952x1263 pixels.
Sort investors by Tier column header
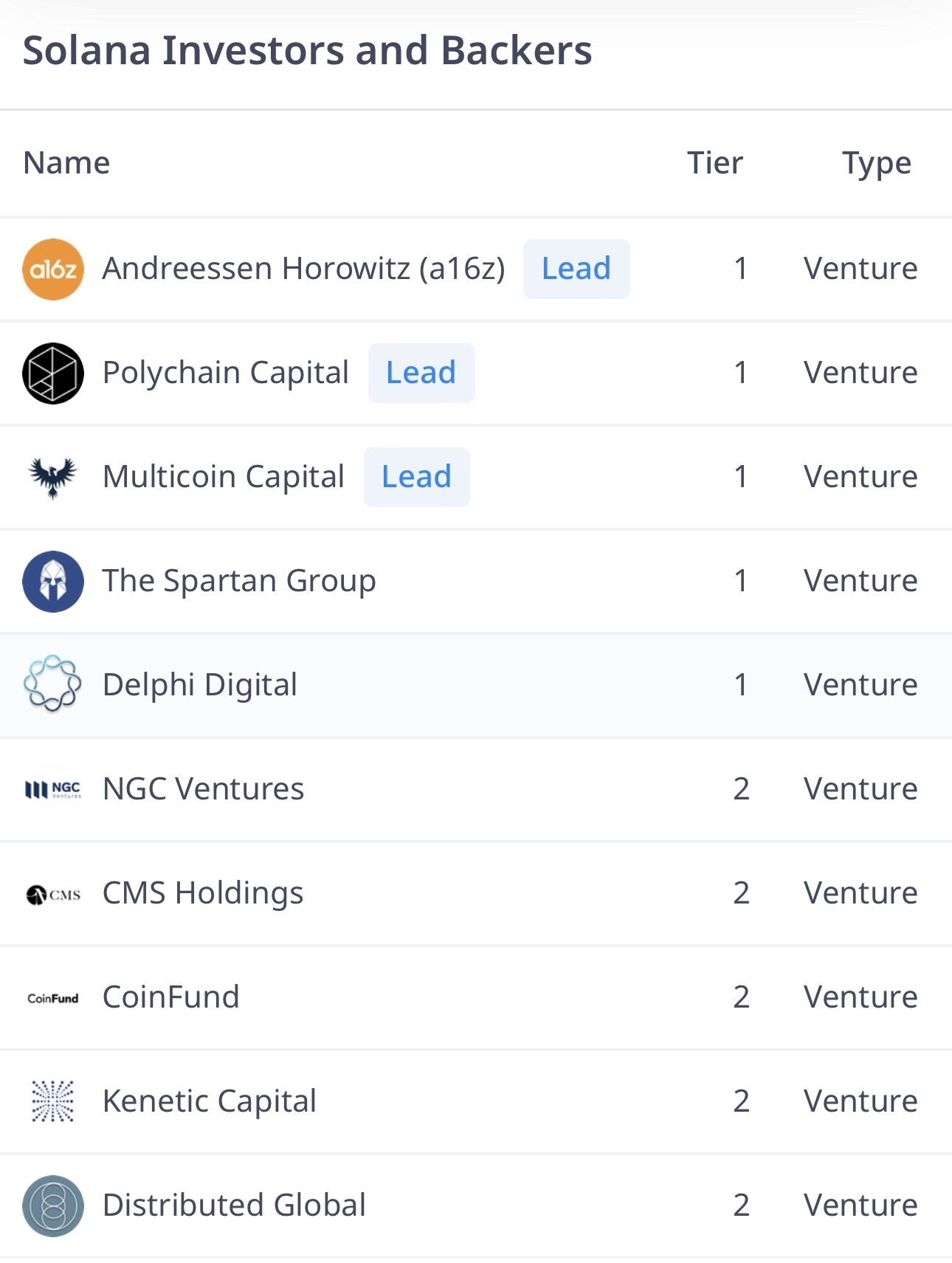click(x=714, y=163)
